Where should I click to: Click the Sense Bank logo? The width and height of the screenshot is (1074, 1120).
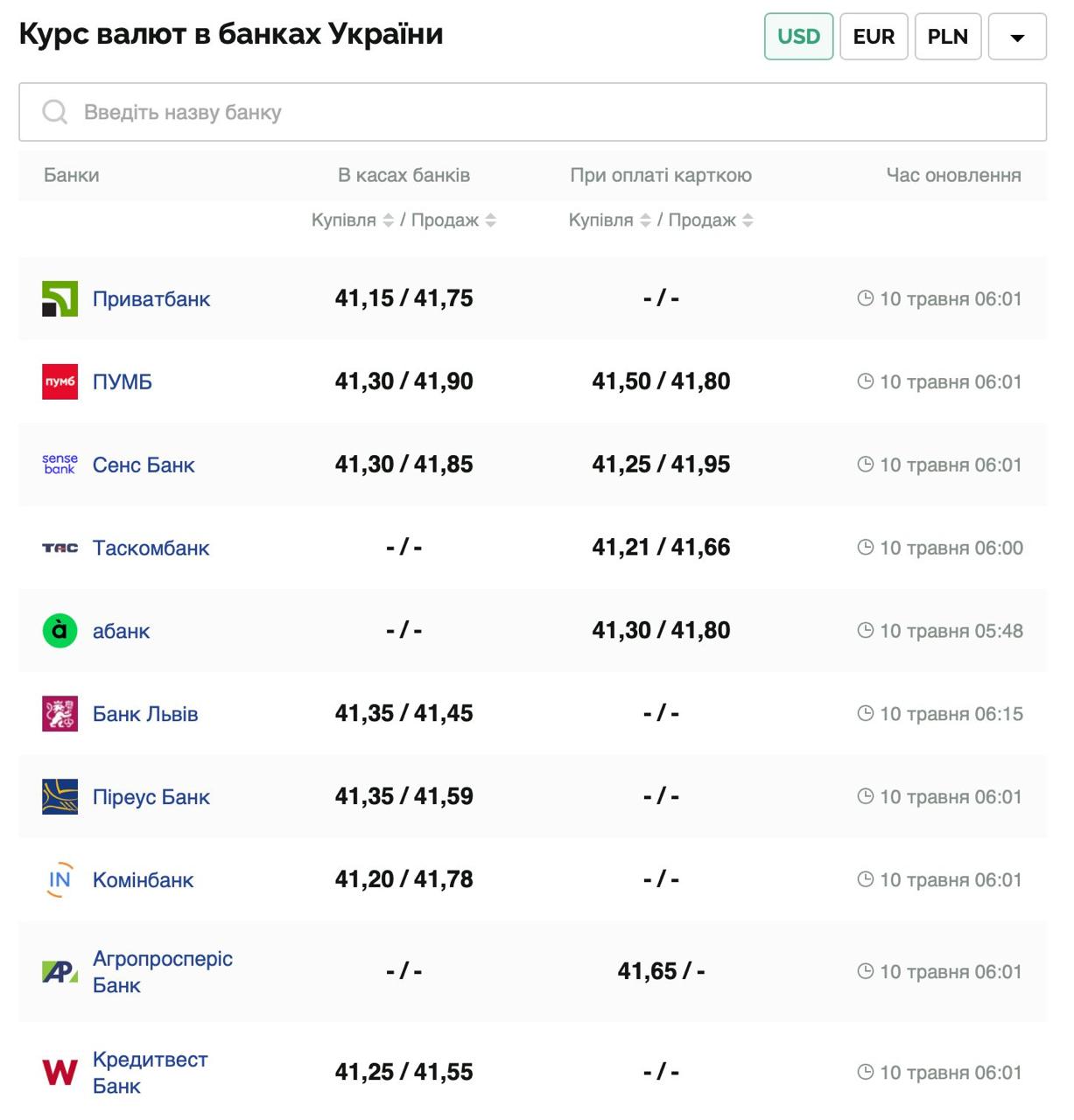[x=60, y=465]
